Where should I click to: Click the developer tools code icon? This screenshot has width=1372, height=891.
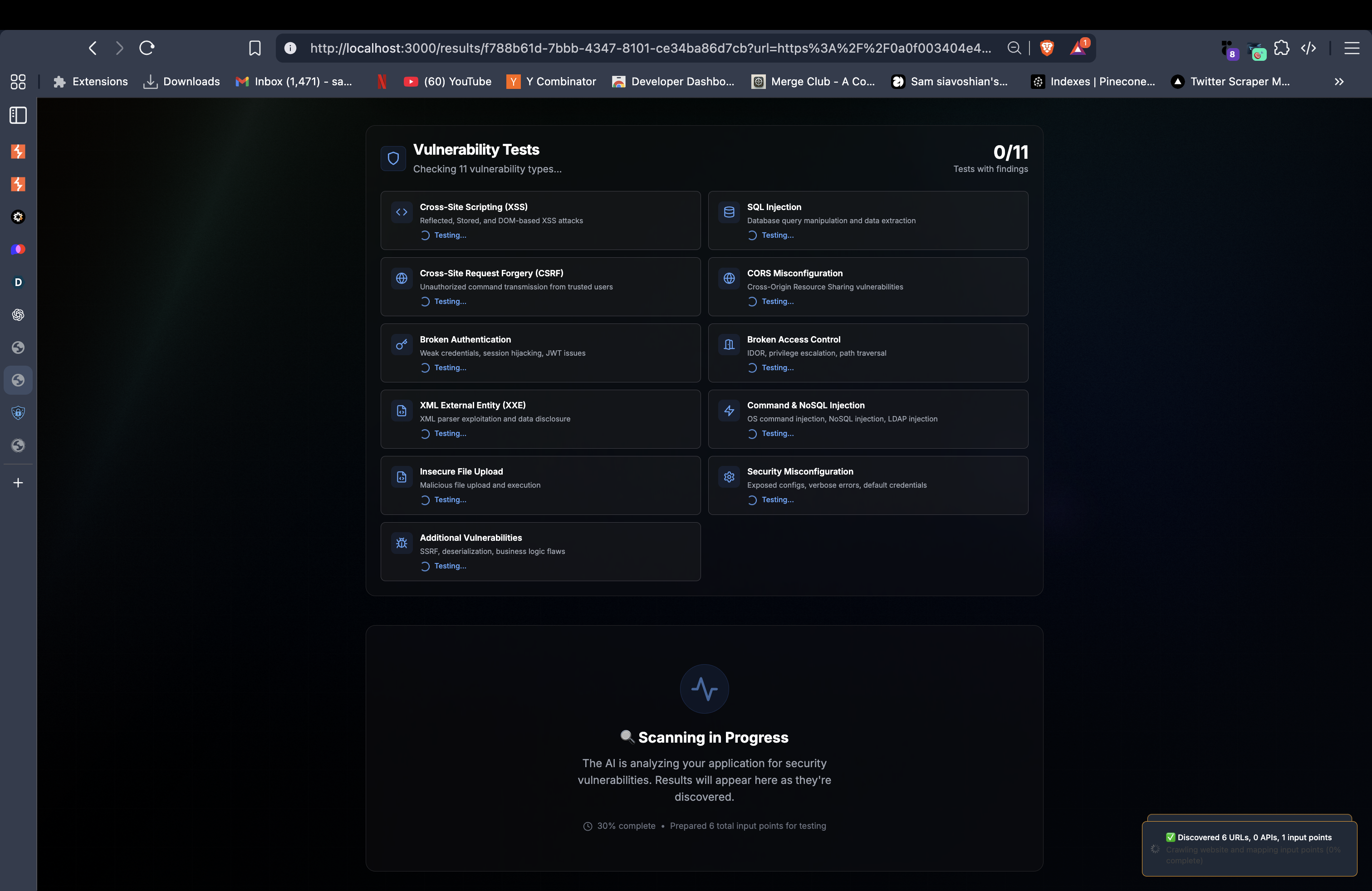pyautogui.click(x=1308, y=48)
